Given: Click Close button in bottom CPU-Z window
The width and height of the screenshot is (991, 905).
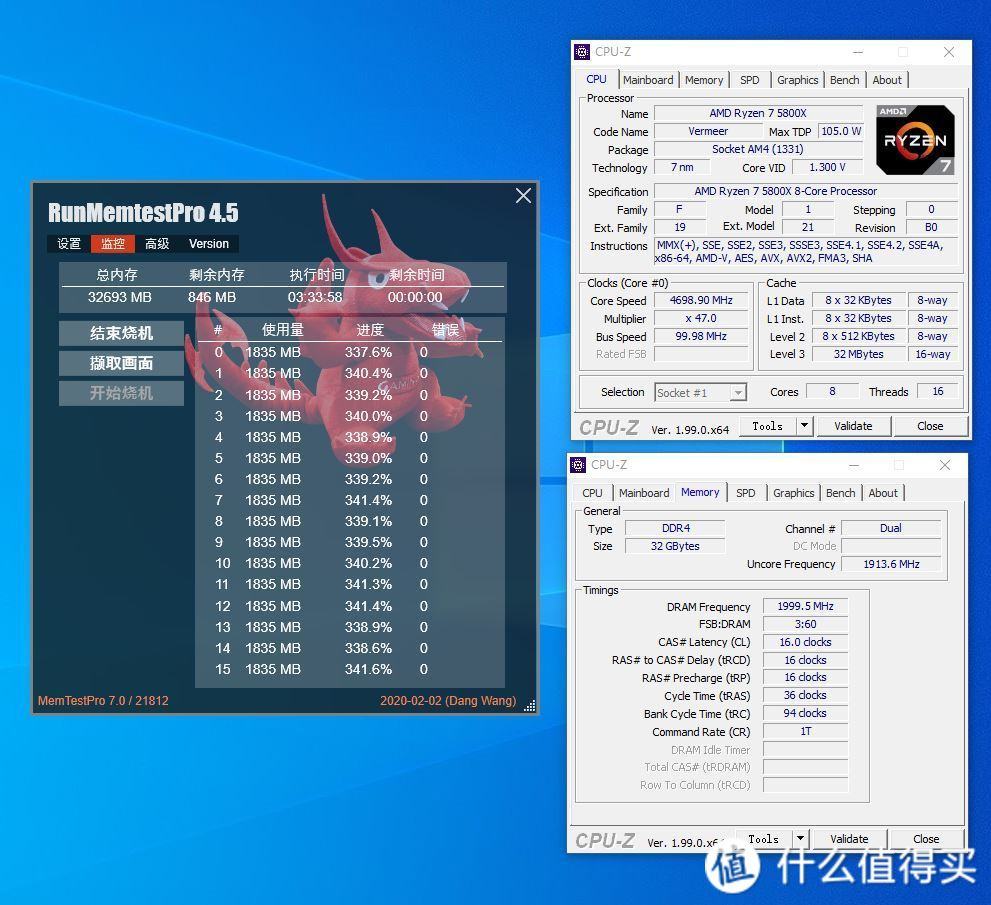Looking at the screenshot, I should 926,839.
